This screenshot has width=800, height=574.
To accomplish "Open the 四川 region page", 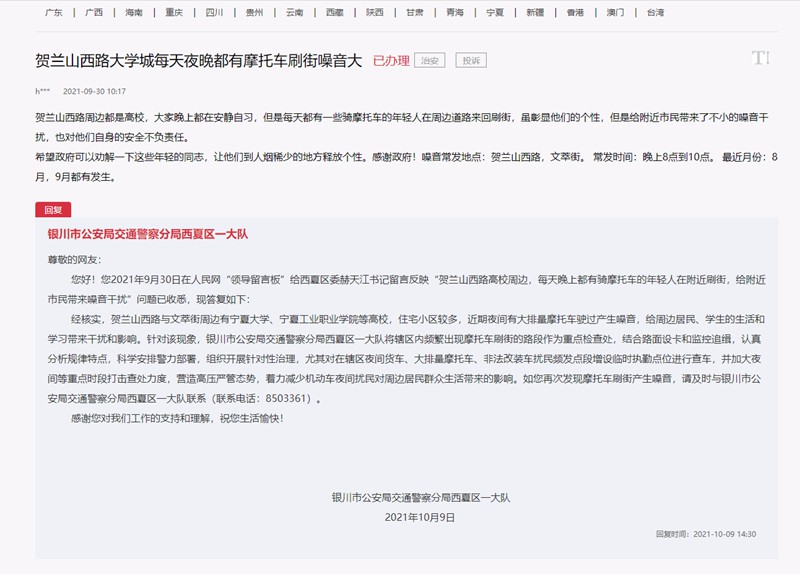I will point(214,13).
